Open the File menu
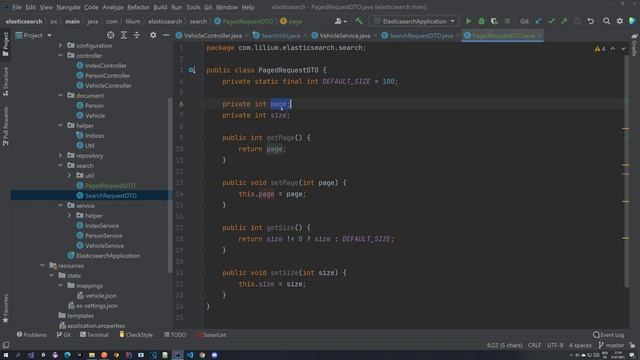This screenshot has width=640, height=360. point(17,7)
